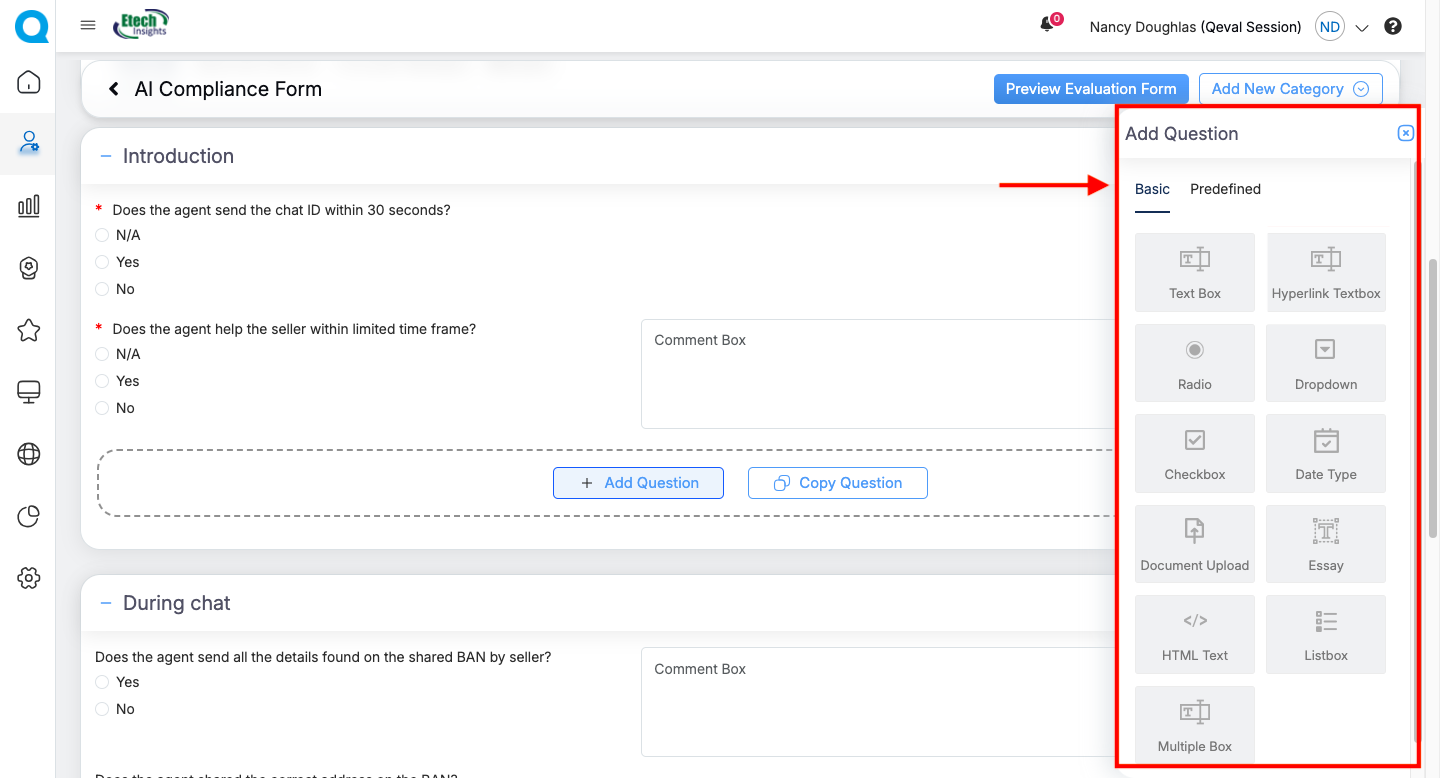The width and height of the screenshot is (1440, 778).
Task: Pick the Date Type question tile
Action: coord(1325,453)
